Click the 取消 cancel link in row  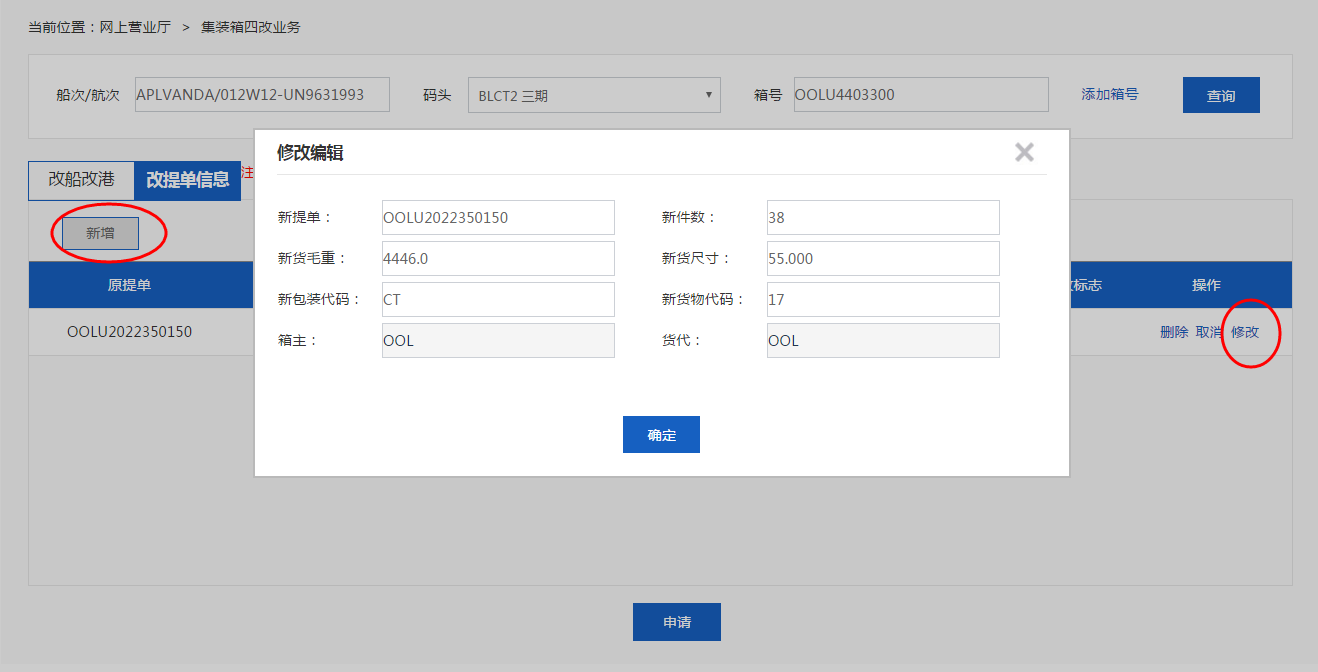(1209, 332)
